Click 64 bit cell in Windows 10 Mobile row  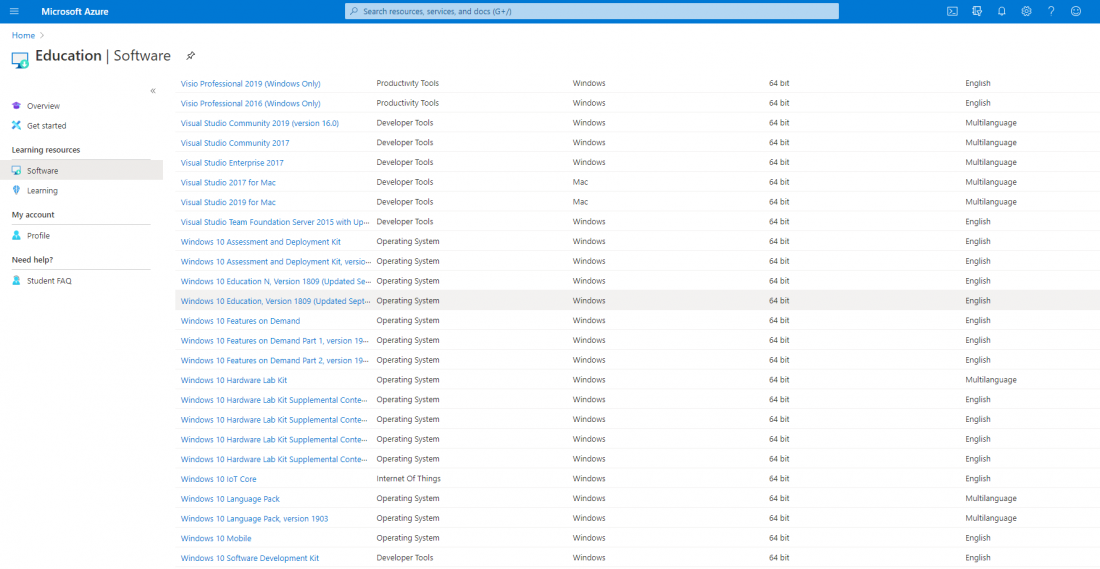point(779,538)
